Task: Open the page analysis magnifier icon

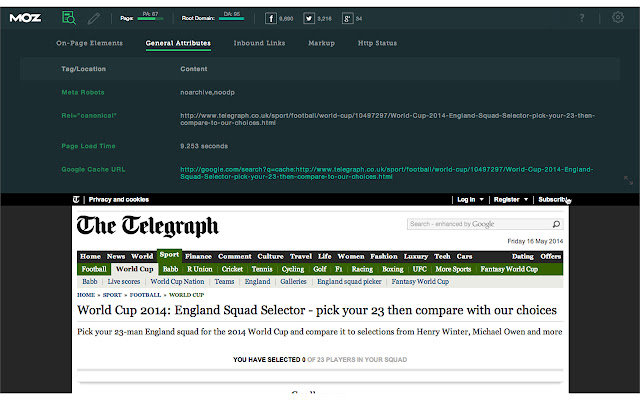Action: (68, 17)
